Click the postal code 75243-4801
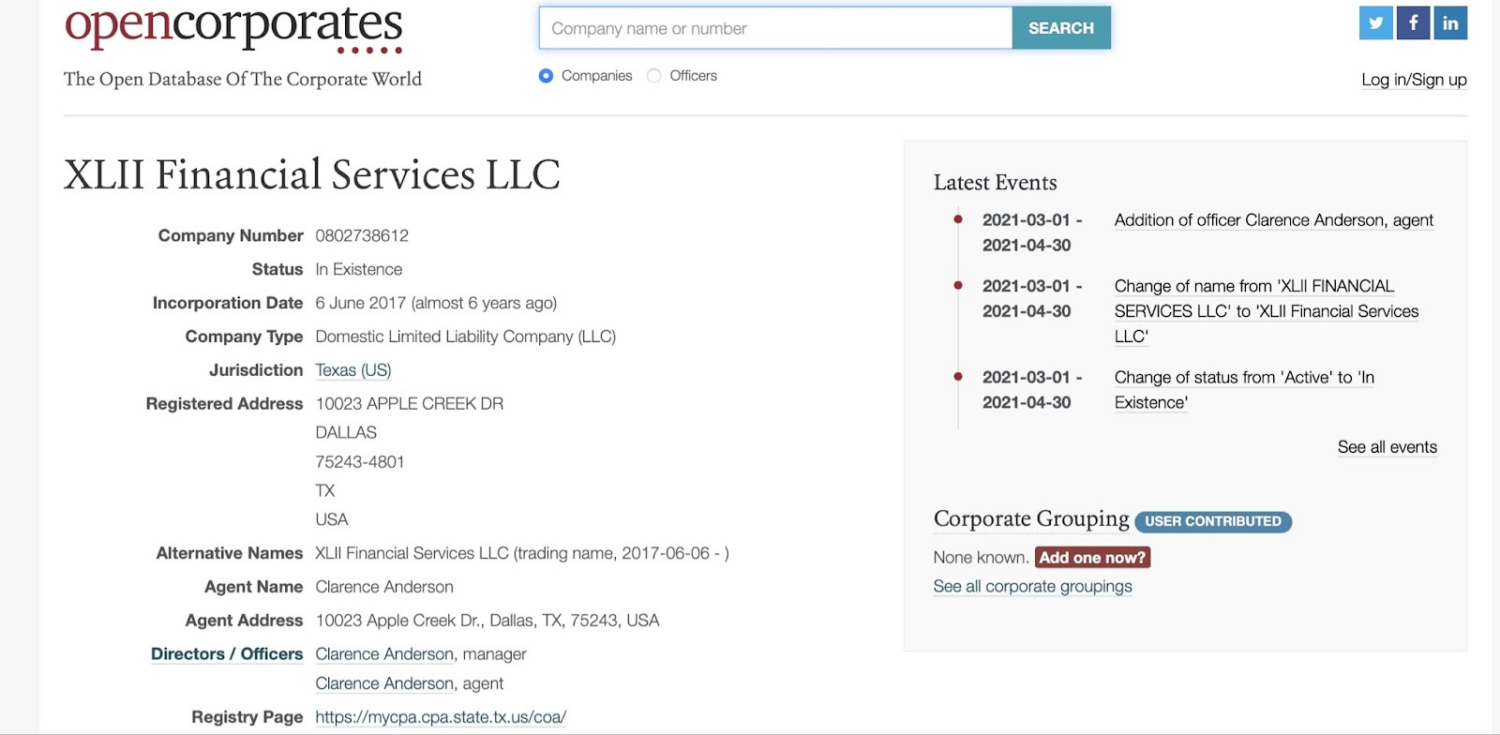The height and width of the screenshot is (735, 1500). (x=360, y=462)
